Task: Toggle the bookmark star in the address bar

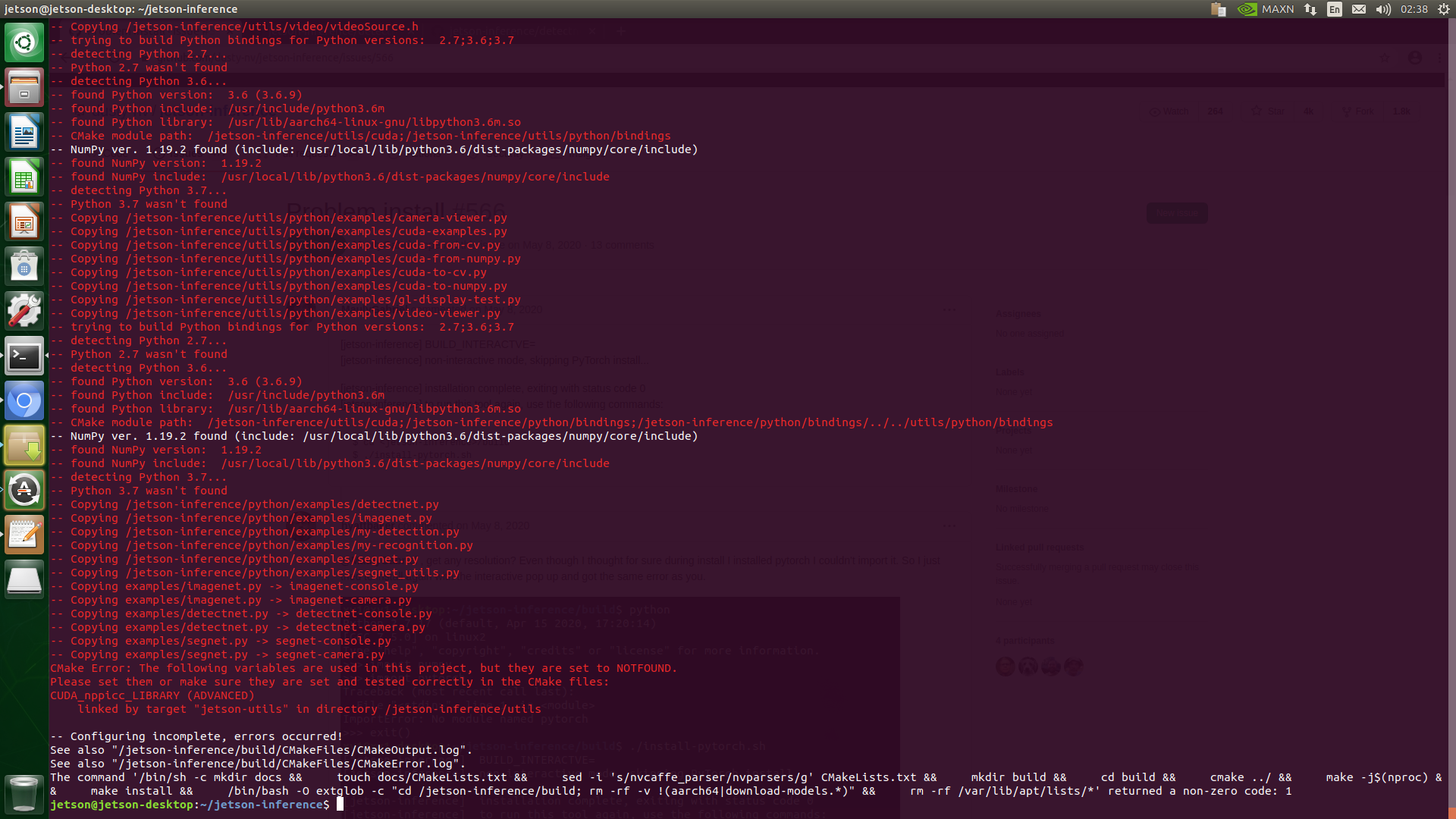Action: pyautogui.click(x=1385, y=57)
